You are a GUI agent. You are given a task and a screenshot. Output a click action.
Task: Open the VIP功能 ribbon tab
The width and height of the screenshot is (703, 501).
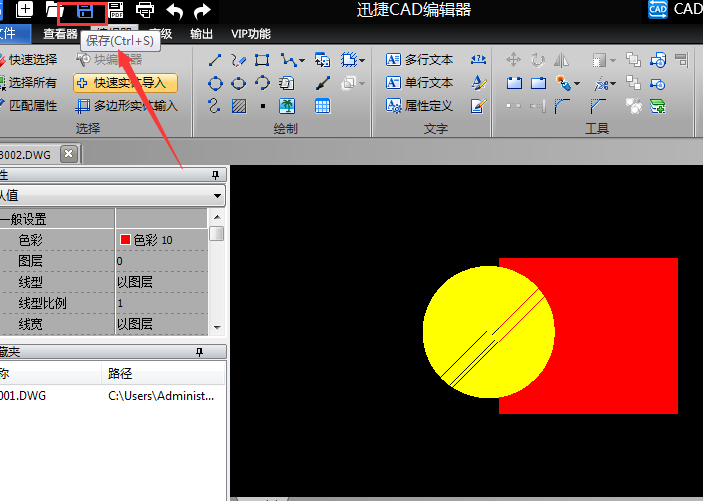click(251, 34)
